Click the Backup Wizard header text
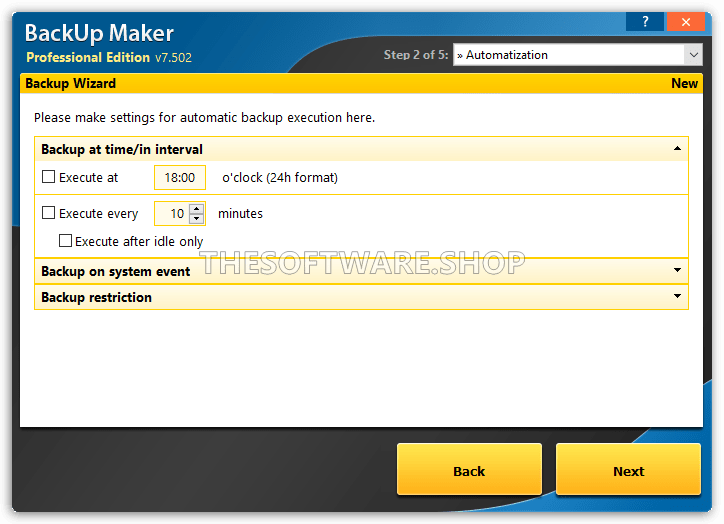This screenshot has width=724, height=524. pos(71,84)
